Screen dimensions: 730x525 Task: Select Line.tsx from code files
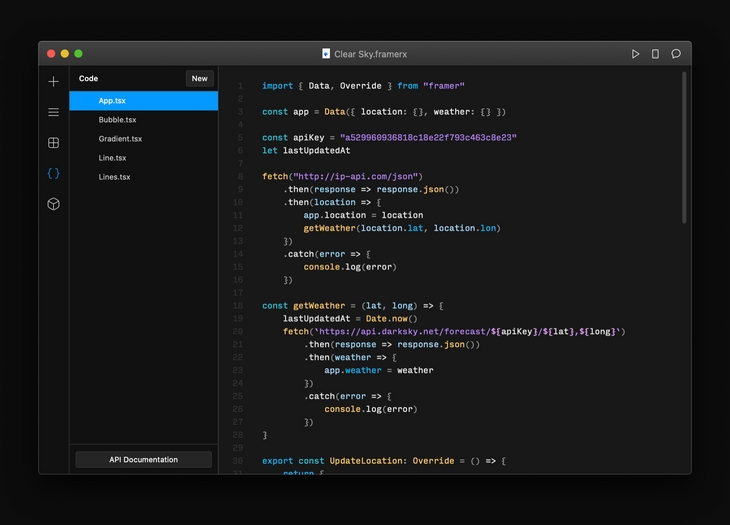click(x=112, y=158)
